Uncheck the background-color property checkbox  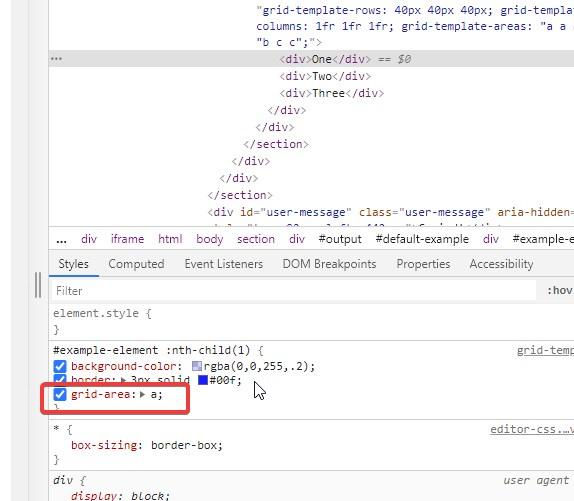60,366
